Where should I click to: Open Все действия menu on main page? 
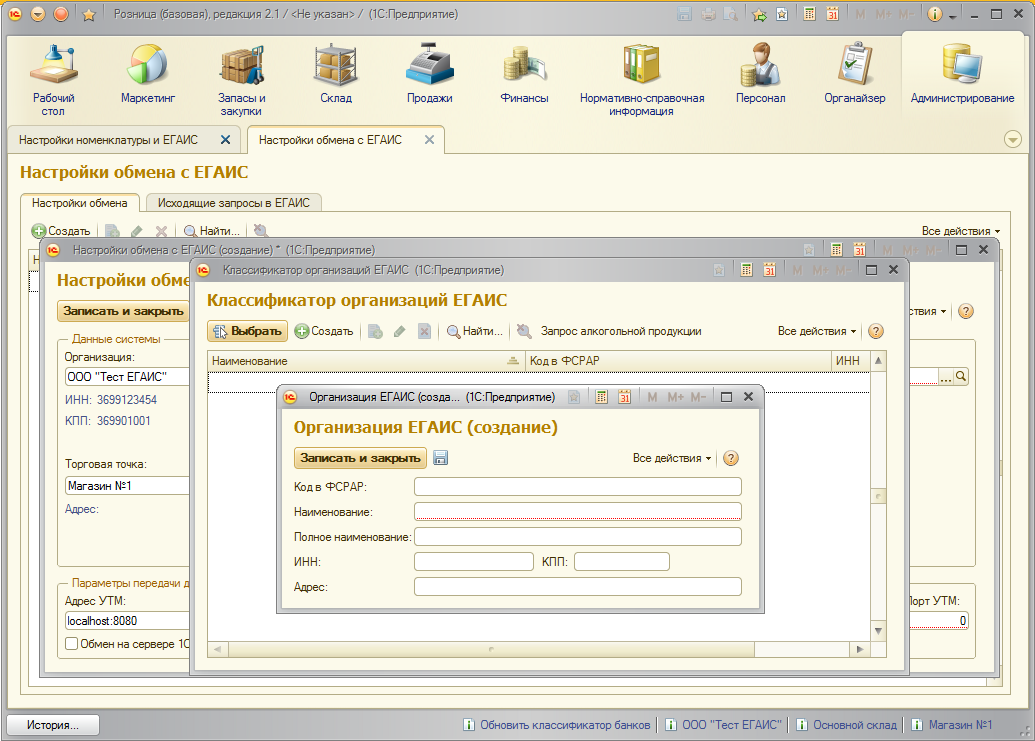point(960,231)
